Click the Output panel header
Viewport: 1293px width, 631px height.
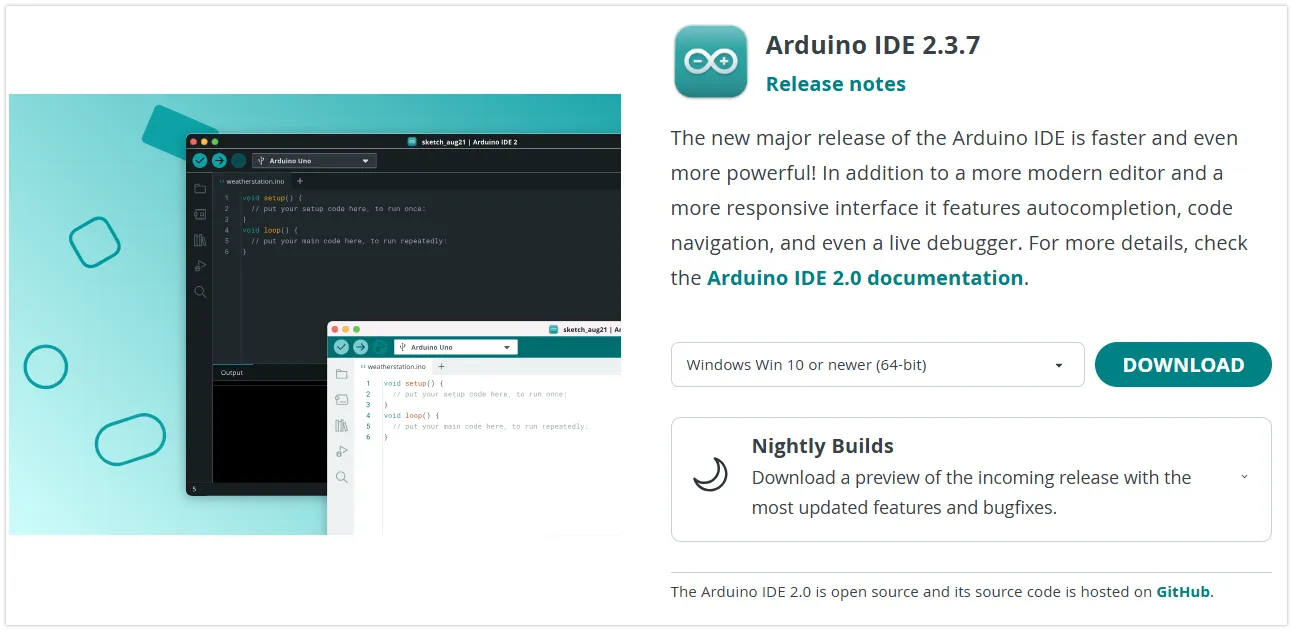pos(232,372)
